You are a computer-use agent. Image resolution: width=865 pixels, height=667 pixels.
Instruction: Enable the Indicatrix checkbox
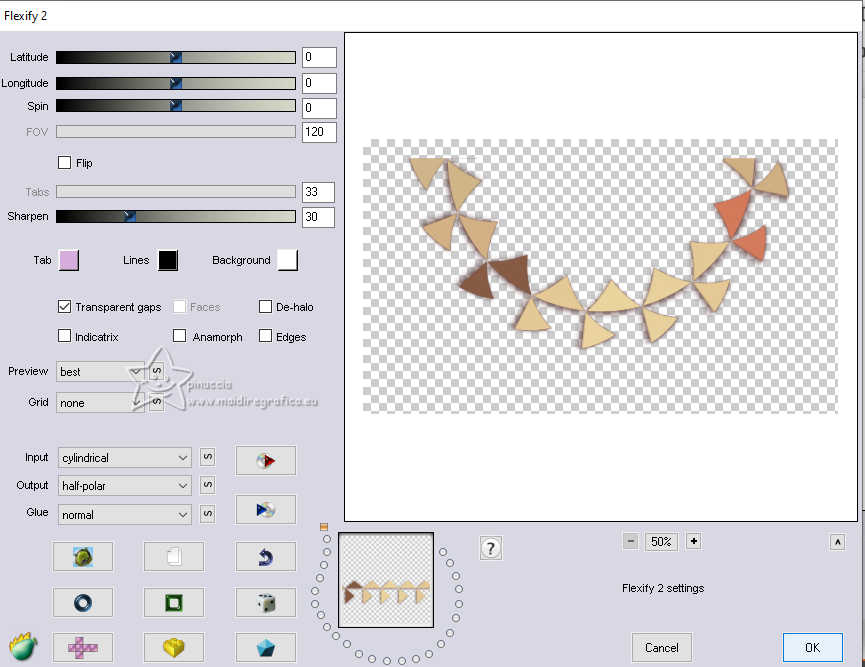click(x=65, y=336)
